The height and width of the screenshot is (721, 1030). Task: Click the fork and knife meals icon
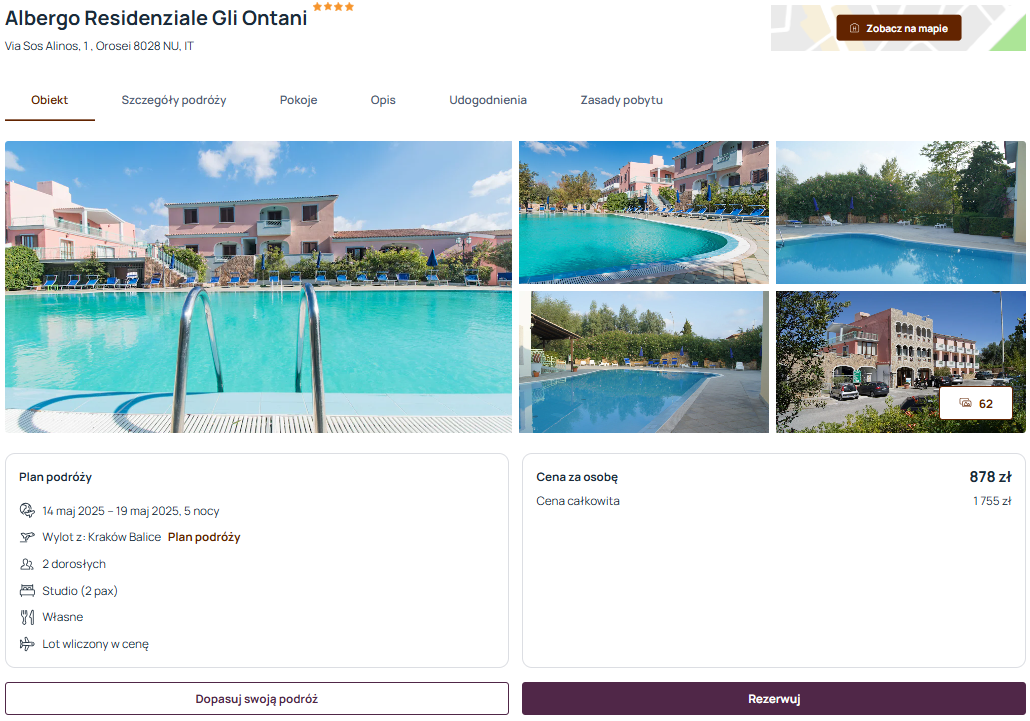[x=27, y=617]
